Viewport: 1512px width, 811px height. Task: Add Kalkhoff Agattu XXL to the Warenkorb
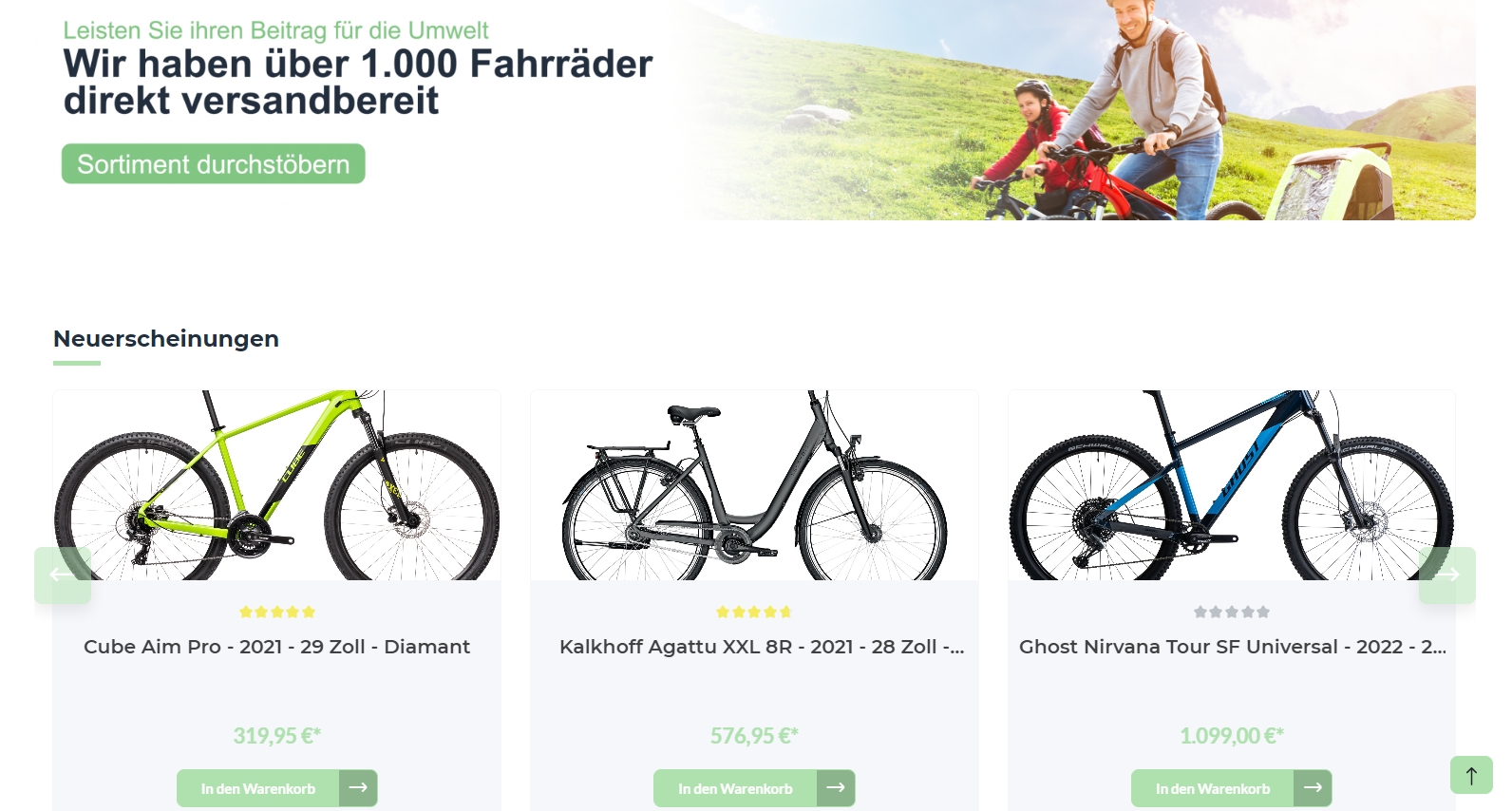click(735, 788)
